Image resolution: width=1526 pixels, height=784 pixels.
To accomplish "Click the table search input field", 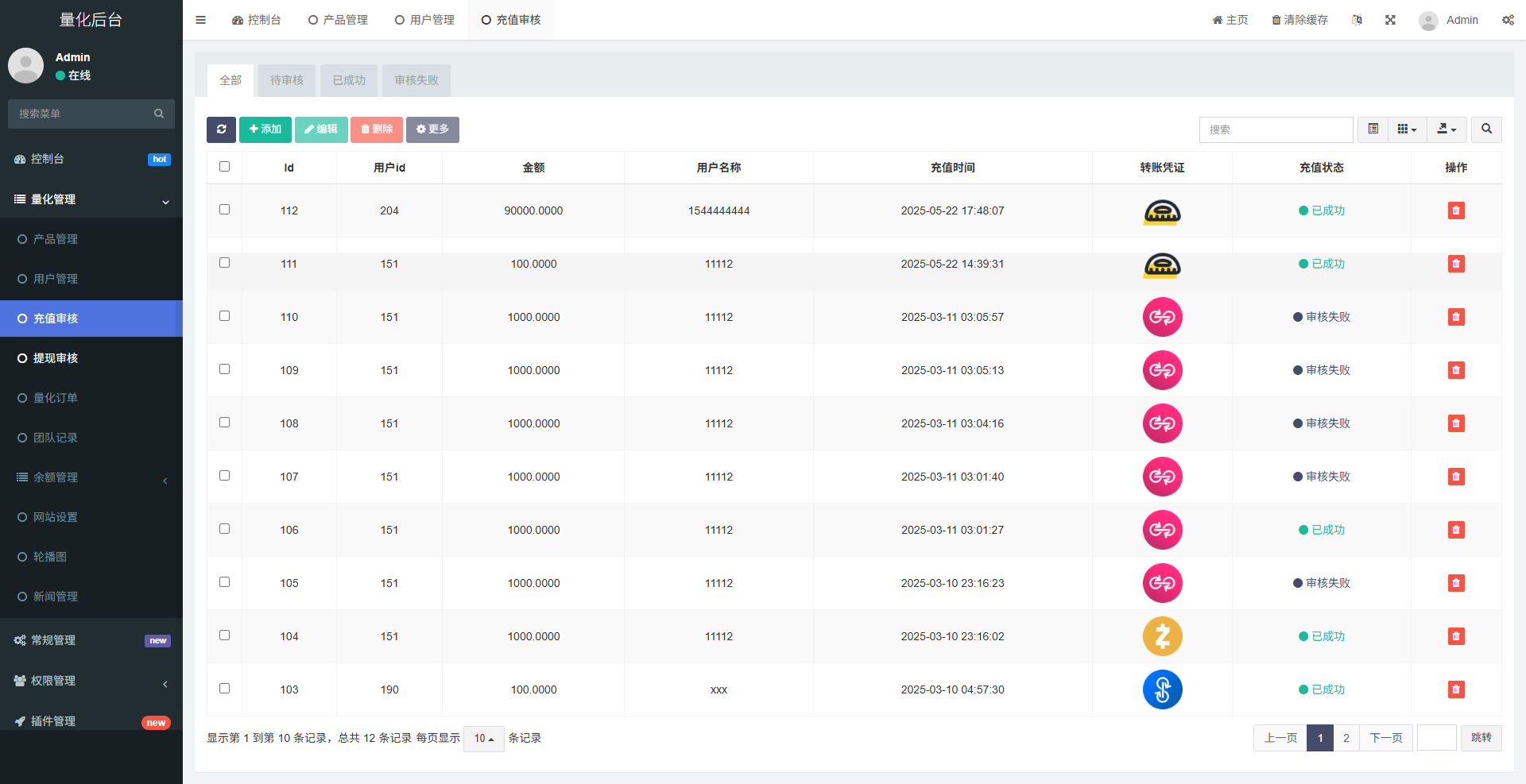I will [x=1275, y=129].
